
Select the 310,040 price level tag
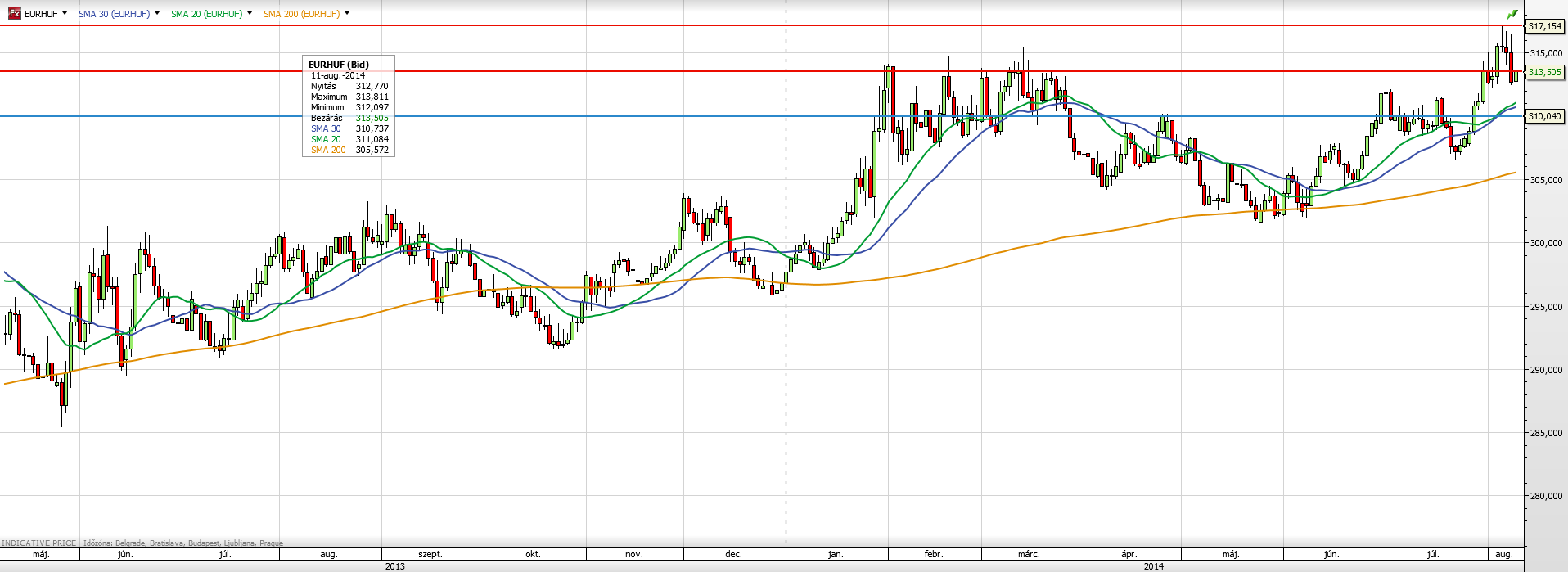(1545, 116)
